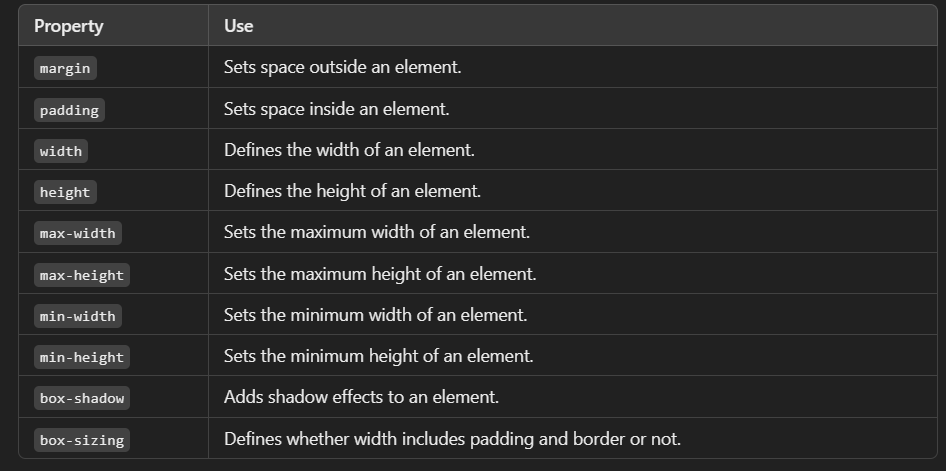
Task: Click text 'Sets space inside an element.'
Action: click(x=337, y=109)
